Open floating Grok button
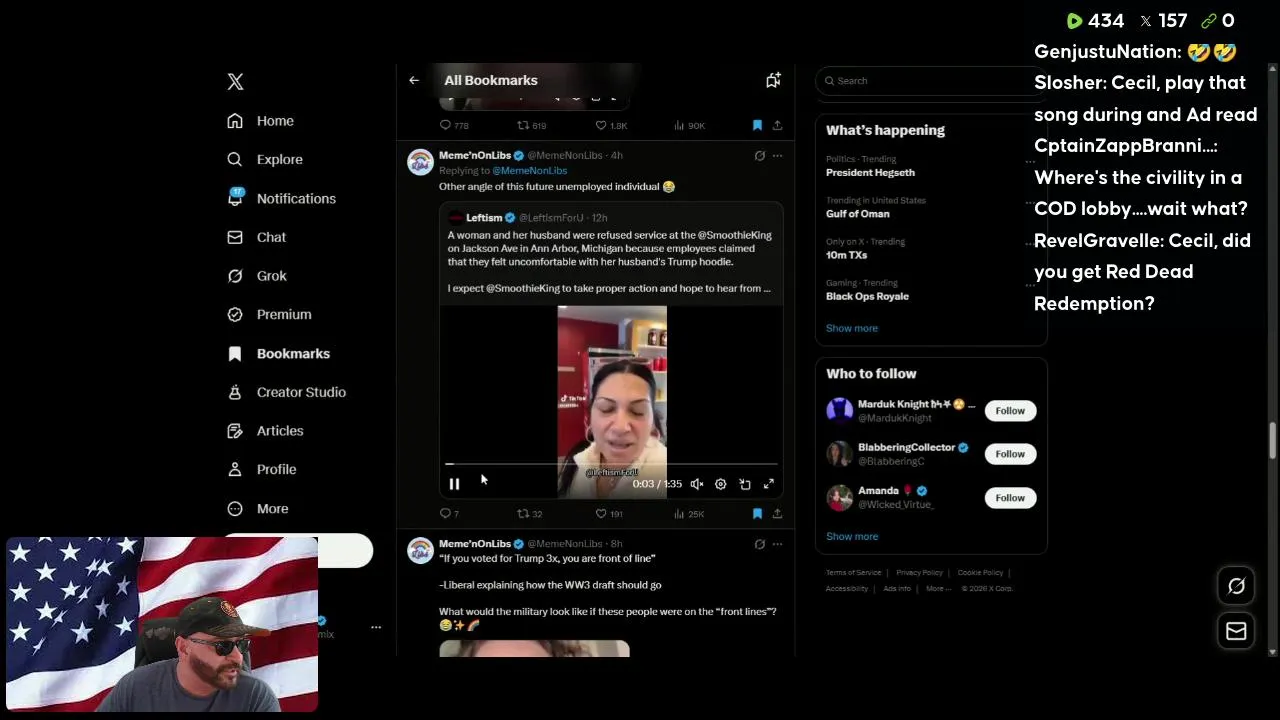 point(1236,587)
